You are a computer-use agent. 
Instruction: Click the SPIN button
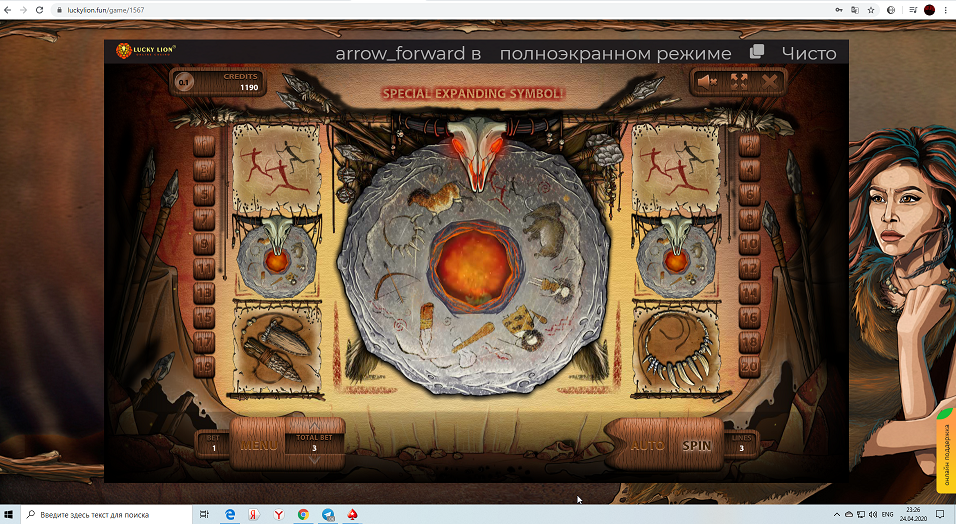(696, 445)
